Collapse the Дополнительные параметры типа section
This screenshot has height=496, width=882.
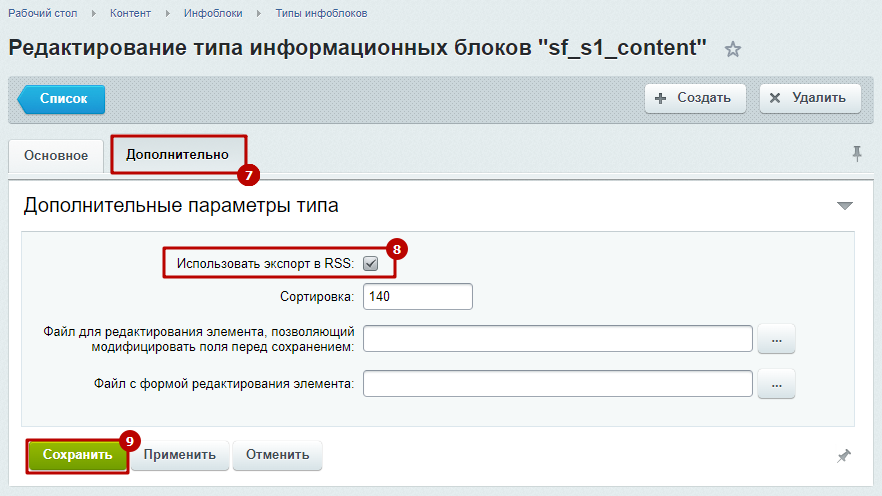(845, 206)
